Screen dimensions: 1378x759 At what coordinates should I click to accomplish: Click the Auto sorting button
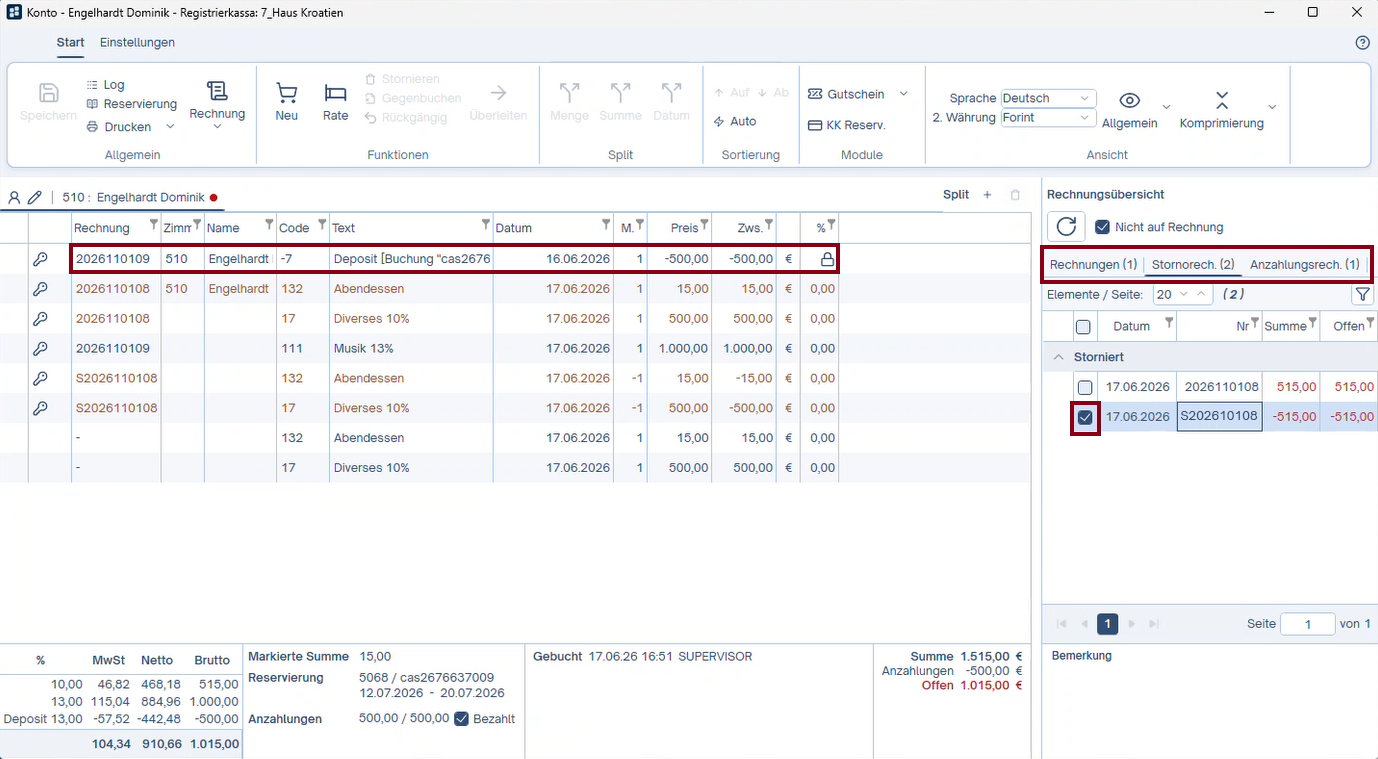point(735,121)
